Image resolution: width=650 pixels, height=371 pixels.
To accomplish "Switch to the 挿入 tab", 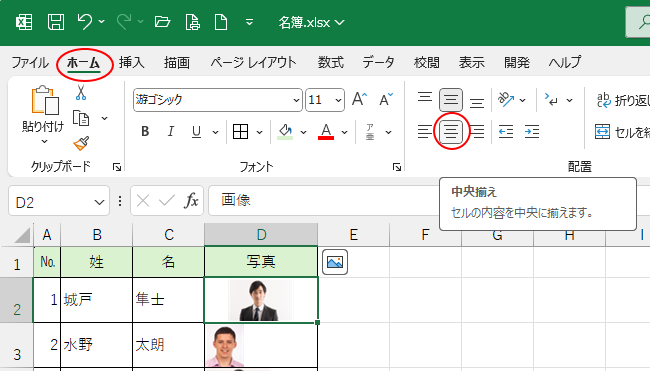I will tap(131, 63).
